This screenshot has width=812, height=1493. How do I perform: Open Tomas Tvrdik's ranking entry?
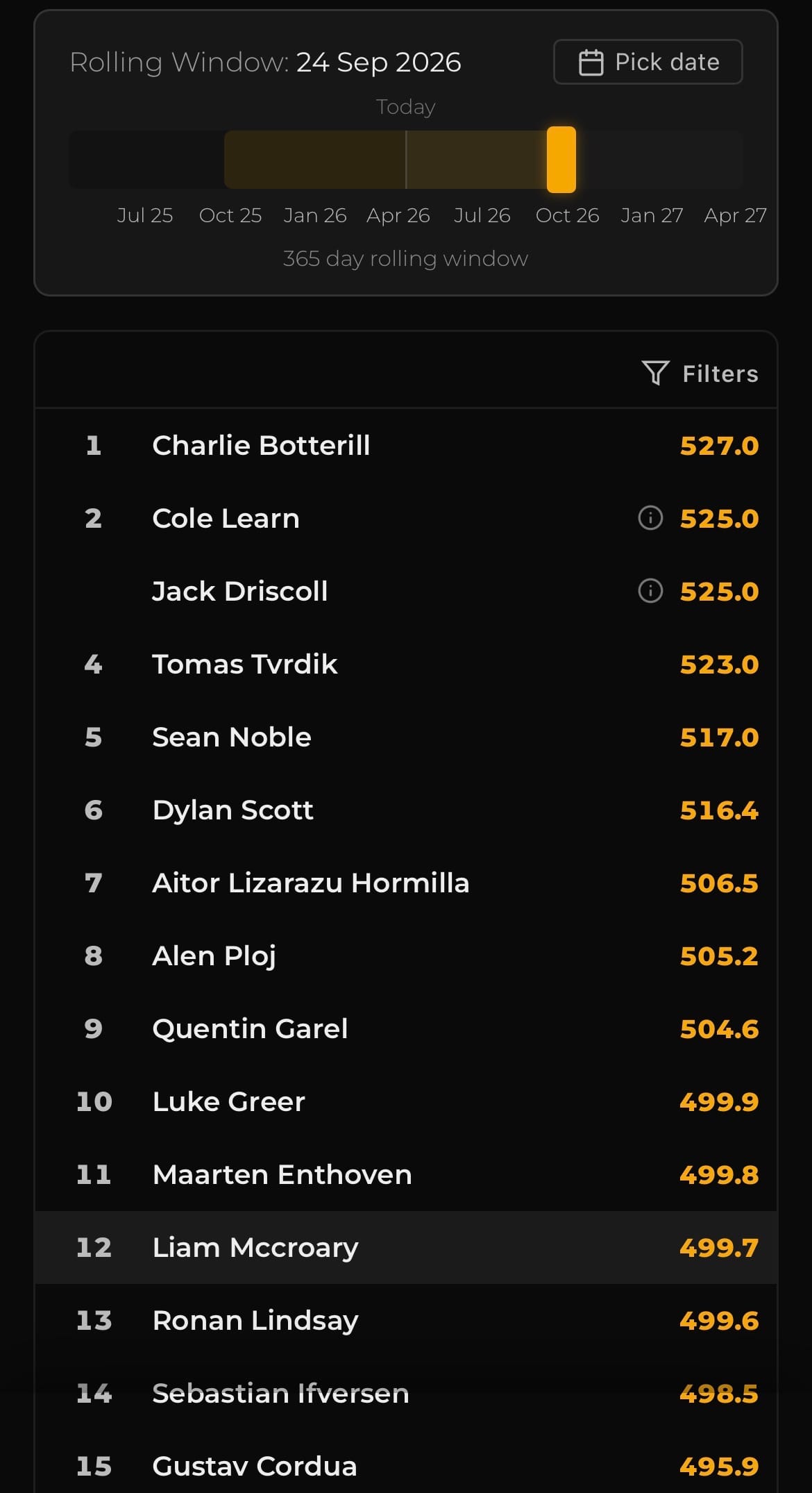[x=245, y=664]
